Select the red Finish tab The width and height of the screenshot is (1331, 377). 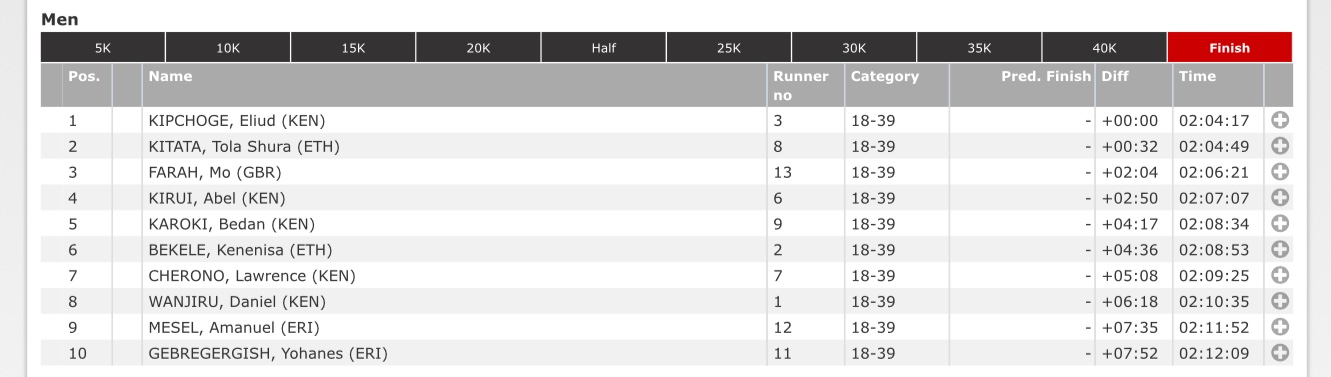1230,47
